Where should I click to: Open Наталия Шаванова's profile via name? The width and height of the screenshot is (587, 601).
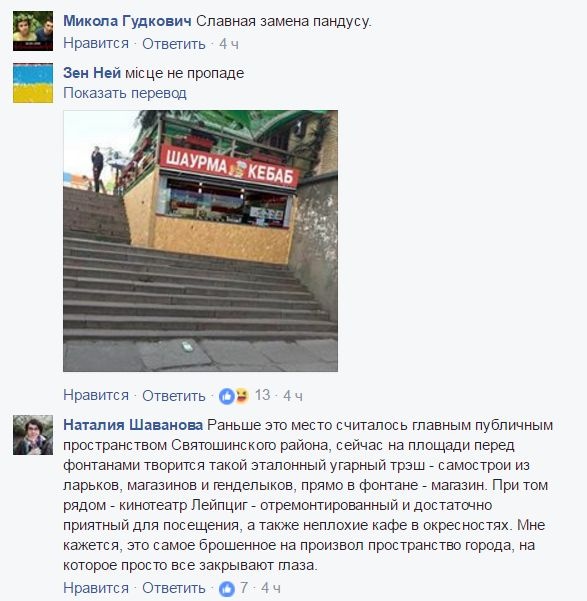click(x=133, y=425)
